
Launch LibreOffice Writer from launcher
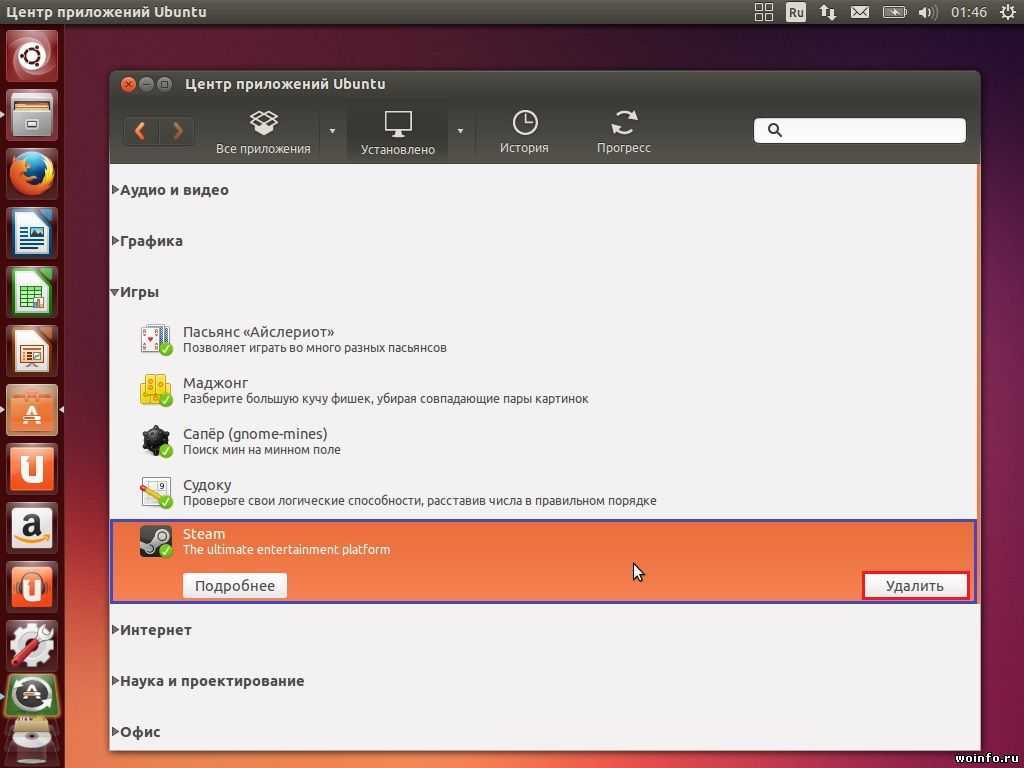point(32,233)
